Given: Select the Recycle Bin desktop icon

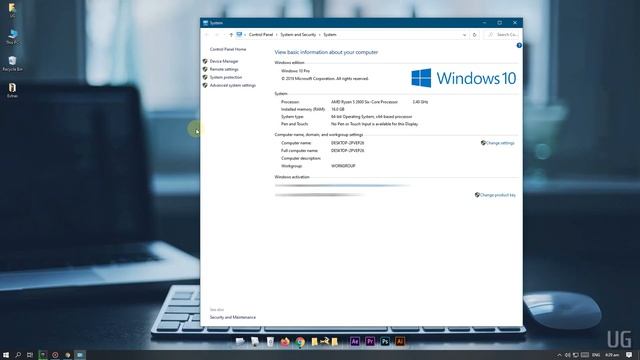Looking at the screenshot, I should (12, 64).
